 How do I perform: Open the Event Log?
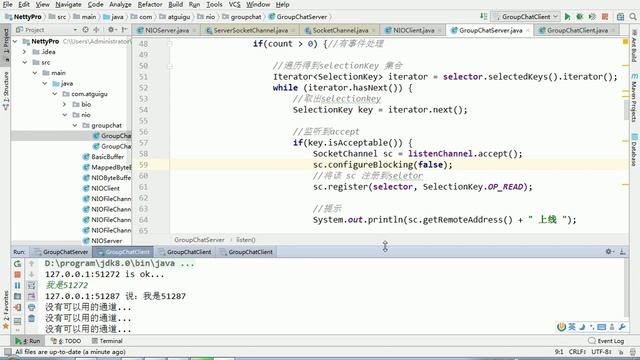pos(607,341)
